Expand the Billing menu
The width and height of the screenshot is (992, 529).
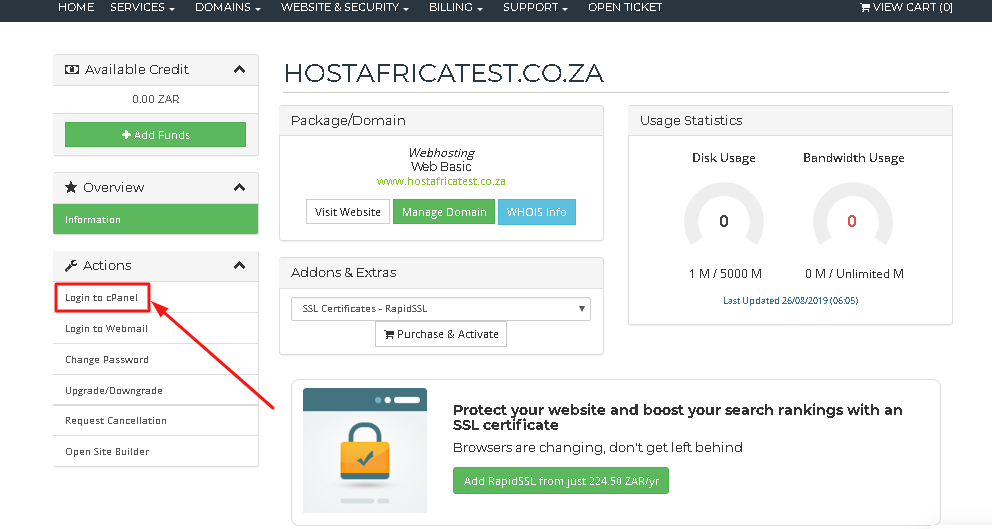pos(456,8)
